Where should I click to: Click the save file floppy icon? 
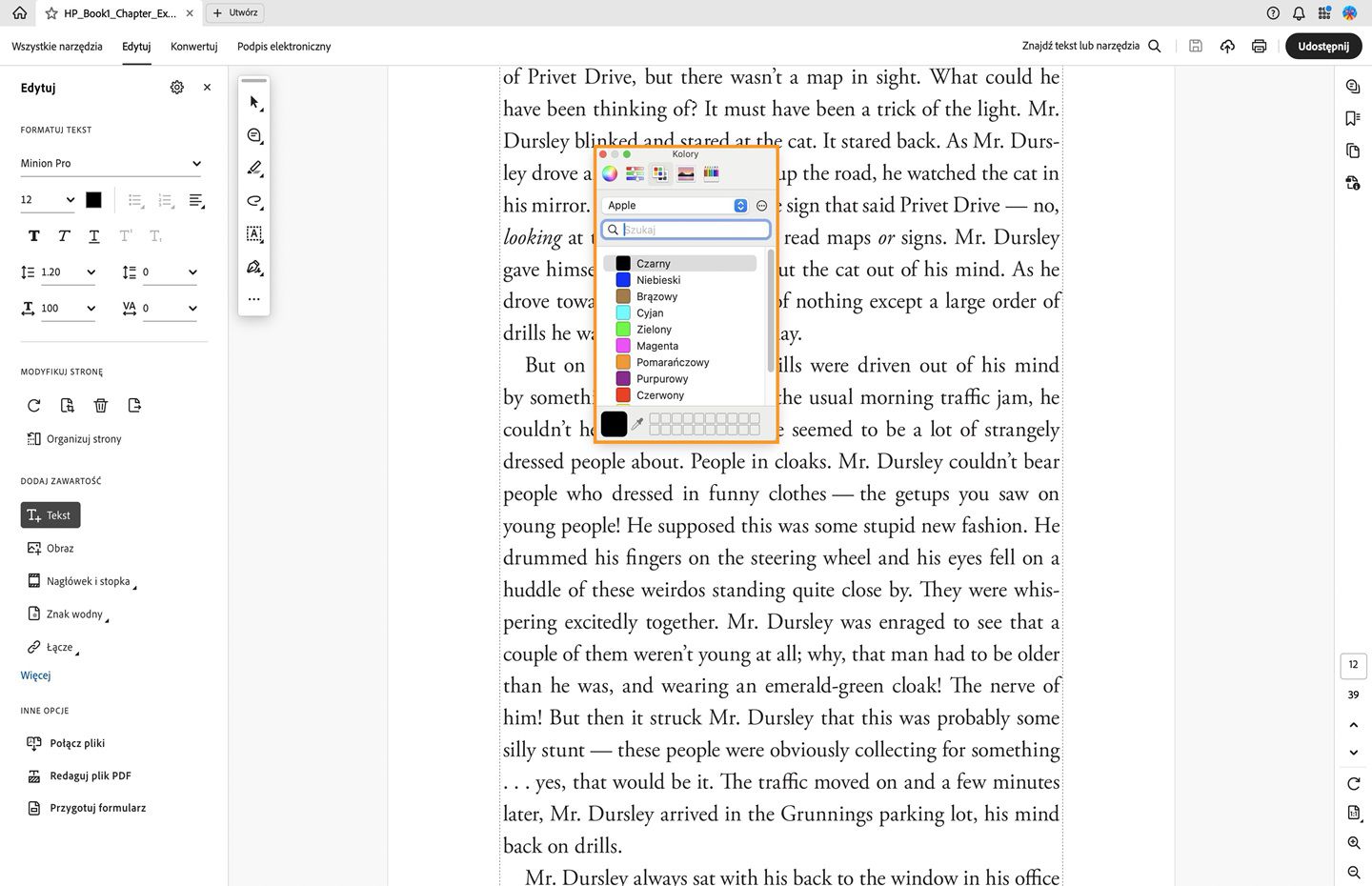pos(1196,46)
